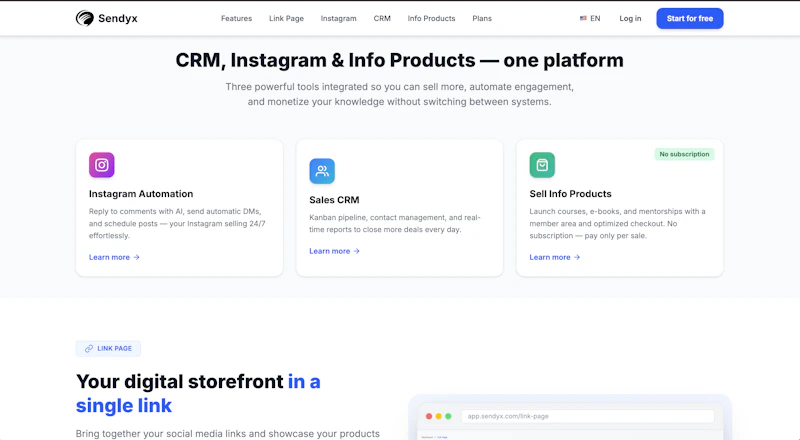Click the No subscription badge
The image size is (800, 440).
pyautogui.click(x=684, y=154)
